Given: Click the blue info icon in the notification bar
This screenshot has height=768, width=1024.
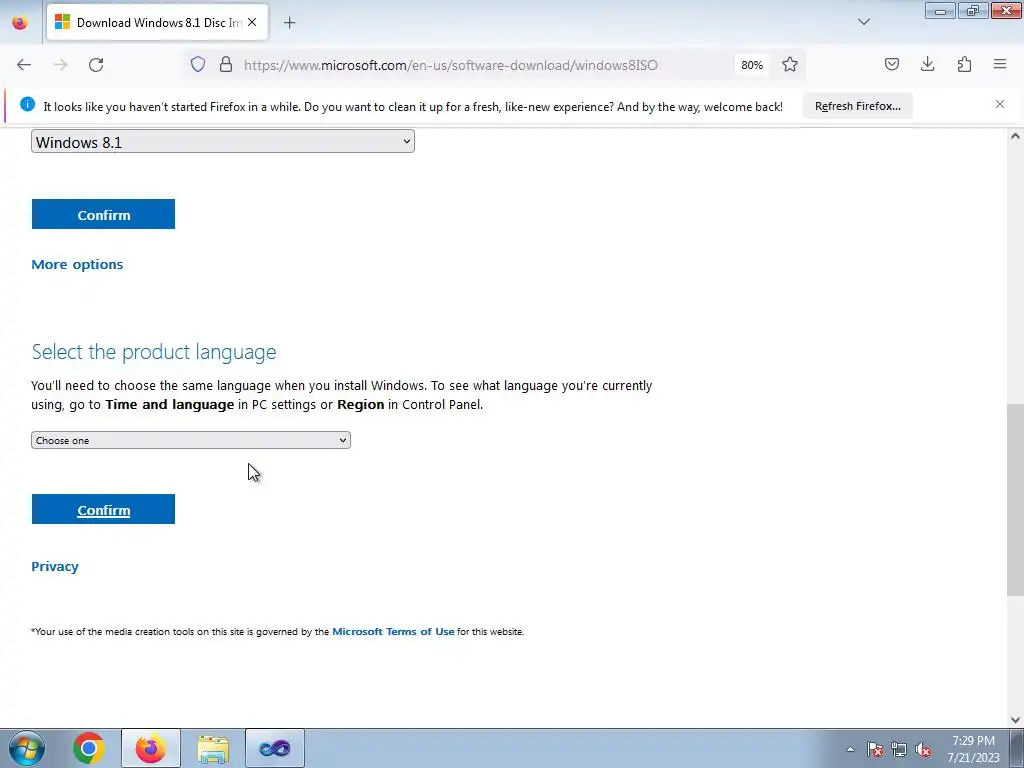Looking at the screenshot, I should pyautogui.click(x=27, y=104).
